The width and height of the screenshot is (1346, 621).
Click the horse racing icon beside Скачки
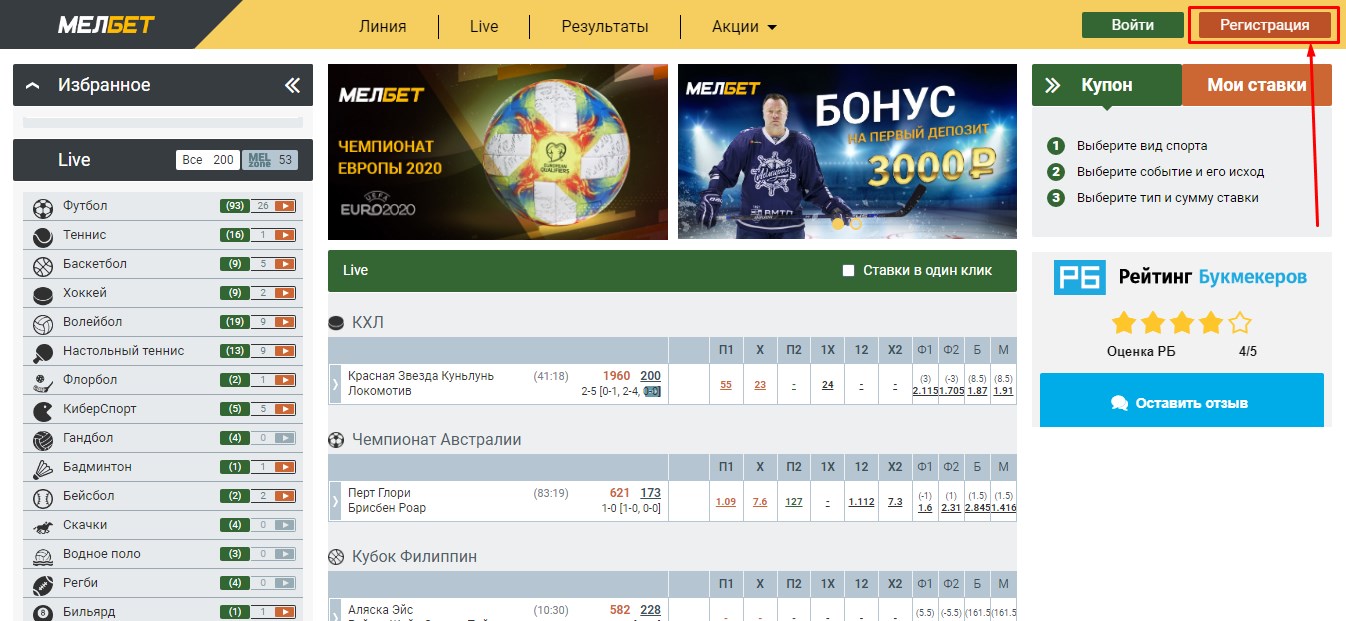click(x=43, y=526)
